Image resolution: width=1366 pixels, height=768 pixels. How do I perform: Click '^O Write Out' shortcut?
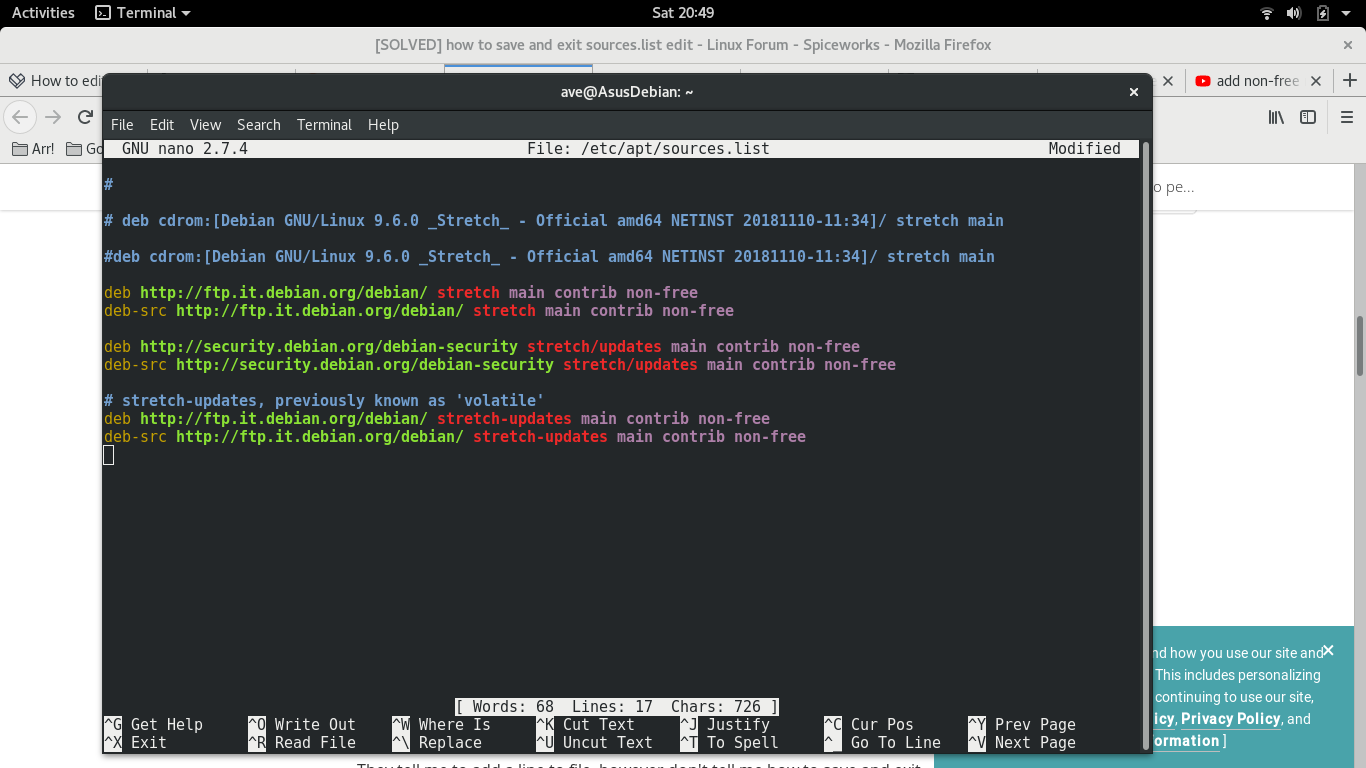(302, 724)
